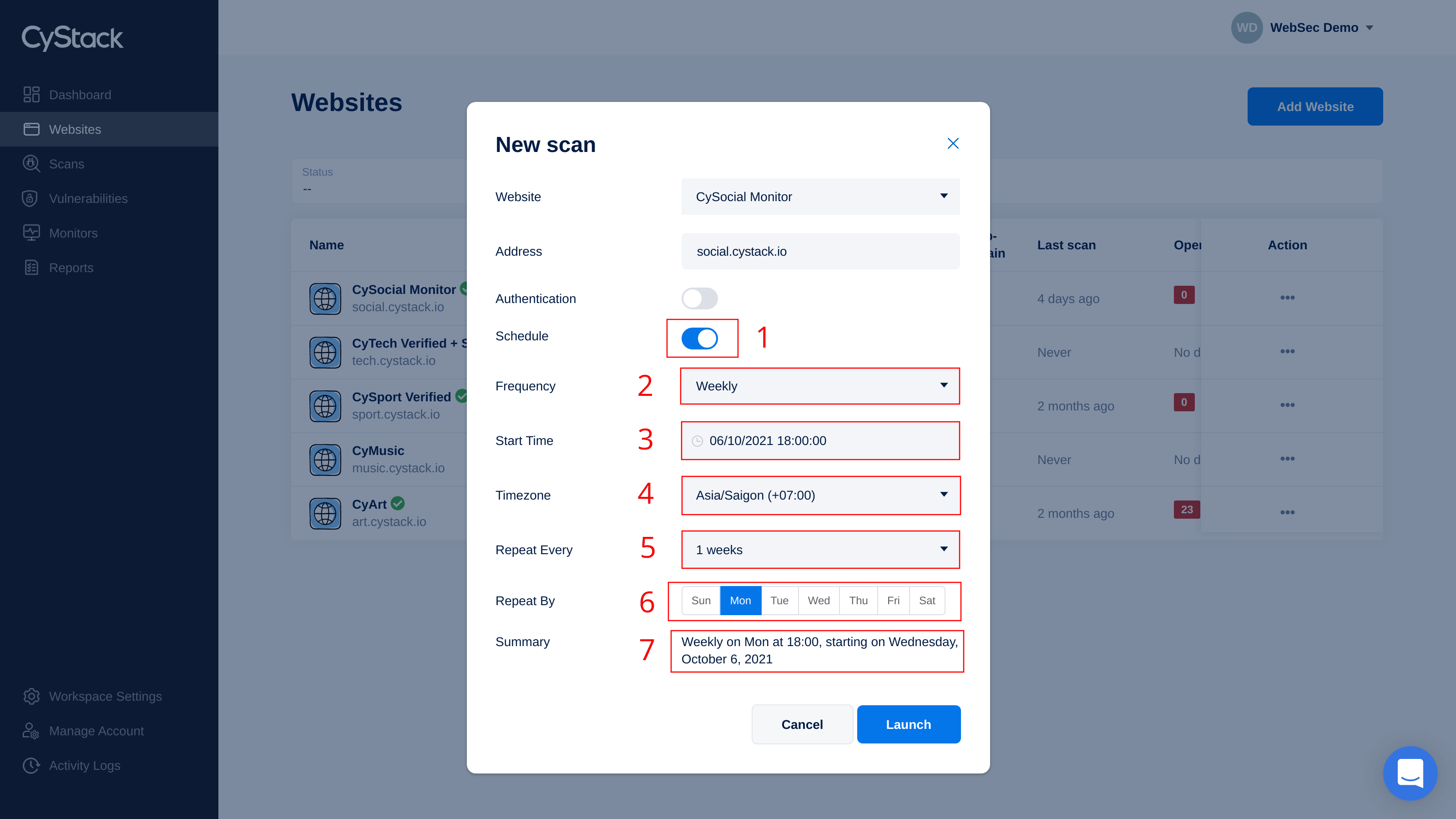
Task: Select Thu in Repeat By
Action: click(x=858, y=600)
